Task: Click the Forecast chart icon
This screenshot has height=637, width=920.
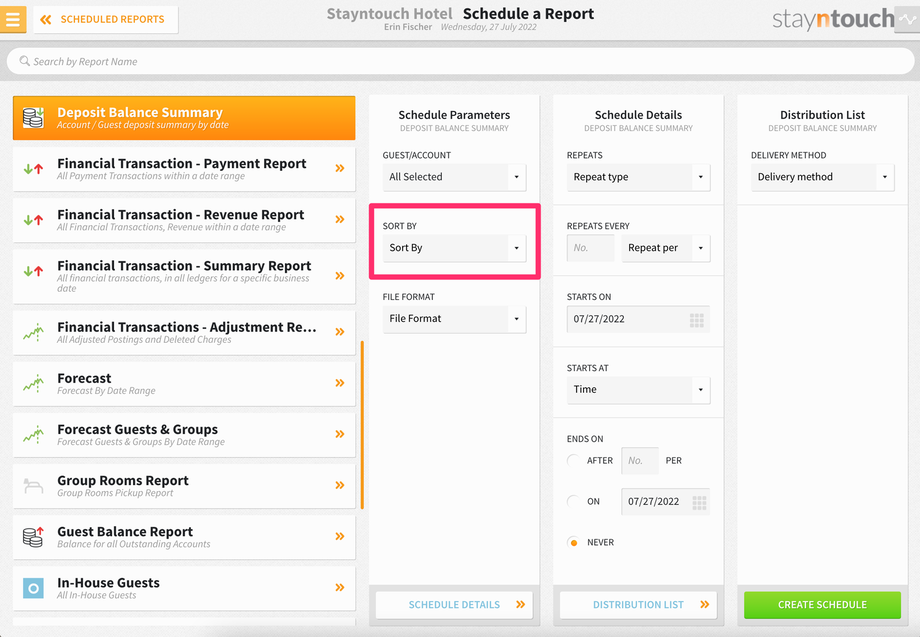Action: (x=33, y=384)
